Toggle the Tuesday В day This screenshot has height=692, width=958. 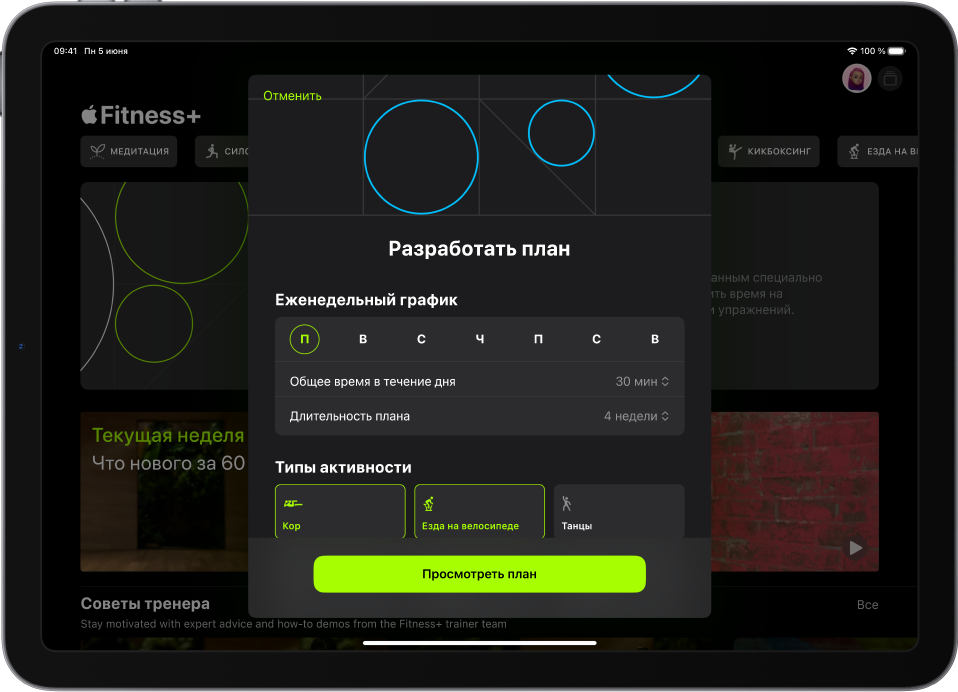[363, 339]
